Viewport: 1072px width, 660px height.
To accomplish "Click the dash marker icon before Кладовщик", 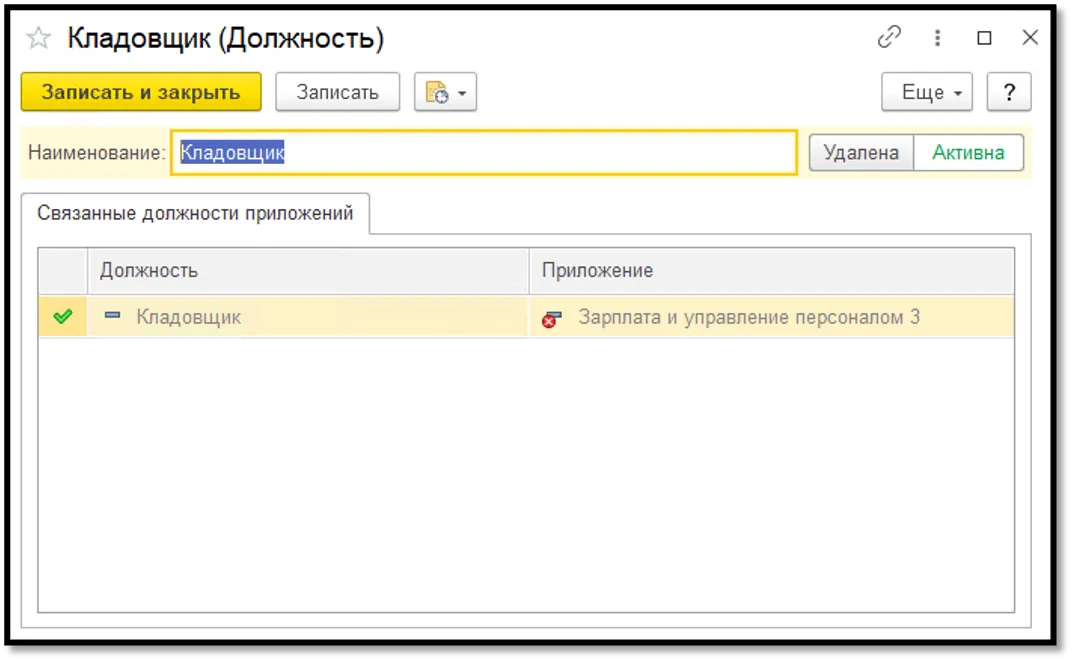I will pos(111,316).
